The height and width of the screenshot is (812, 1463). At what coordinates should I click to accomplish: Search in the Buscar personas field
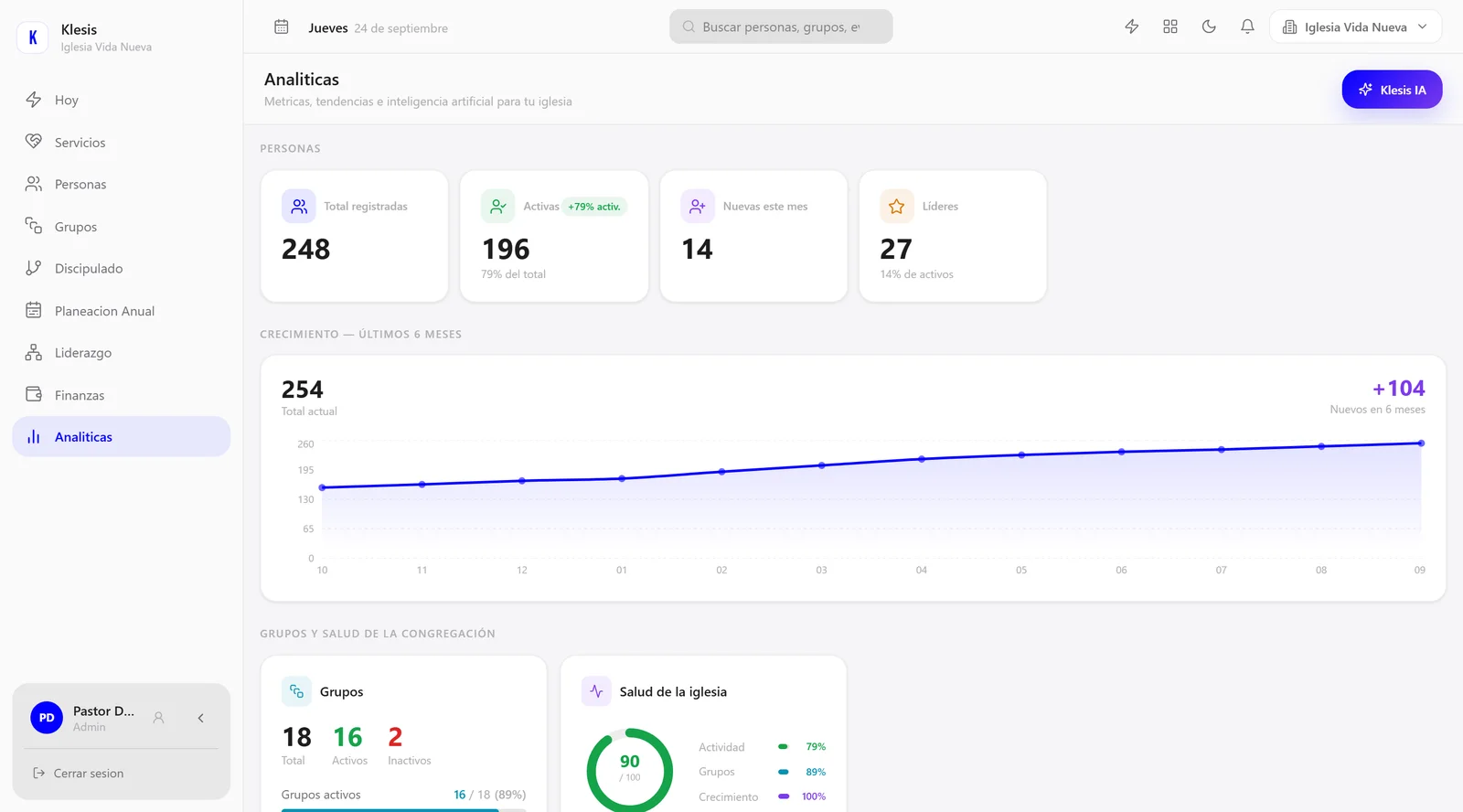point(781,27)
